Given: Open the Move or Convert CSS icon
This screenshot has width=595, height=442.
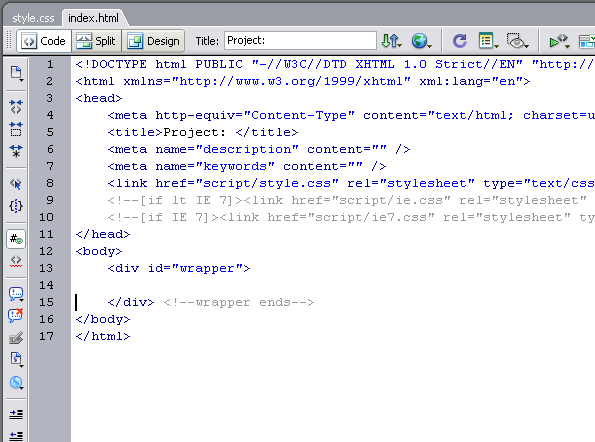Looking at the screenshot, I should (16, 382).
